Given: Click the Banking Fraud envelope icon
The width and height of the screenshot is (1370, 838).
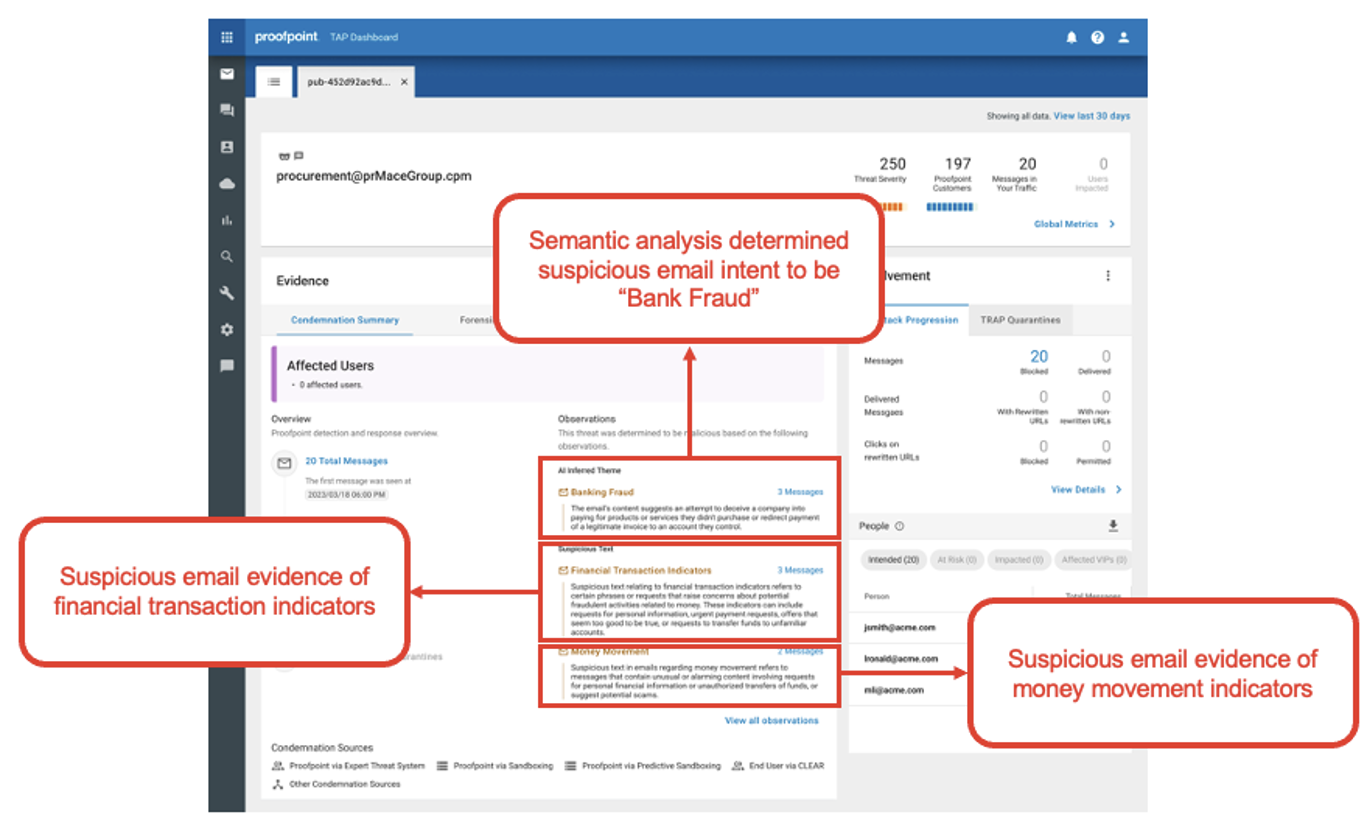Looking at the screenshot, I should [563, 492].
